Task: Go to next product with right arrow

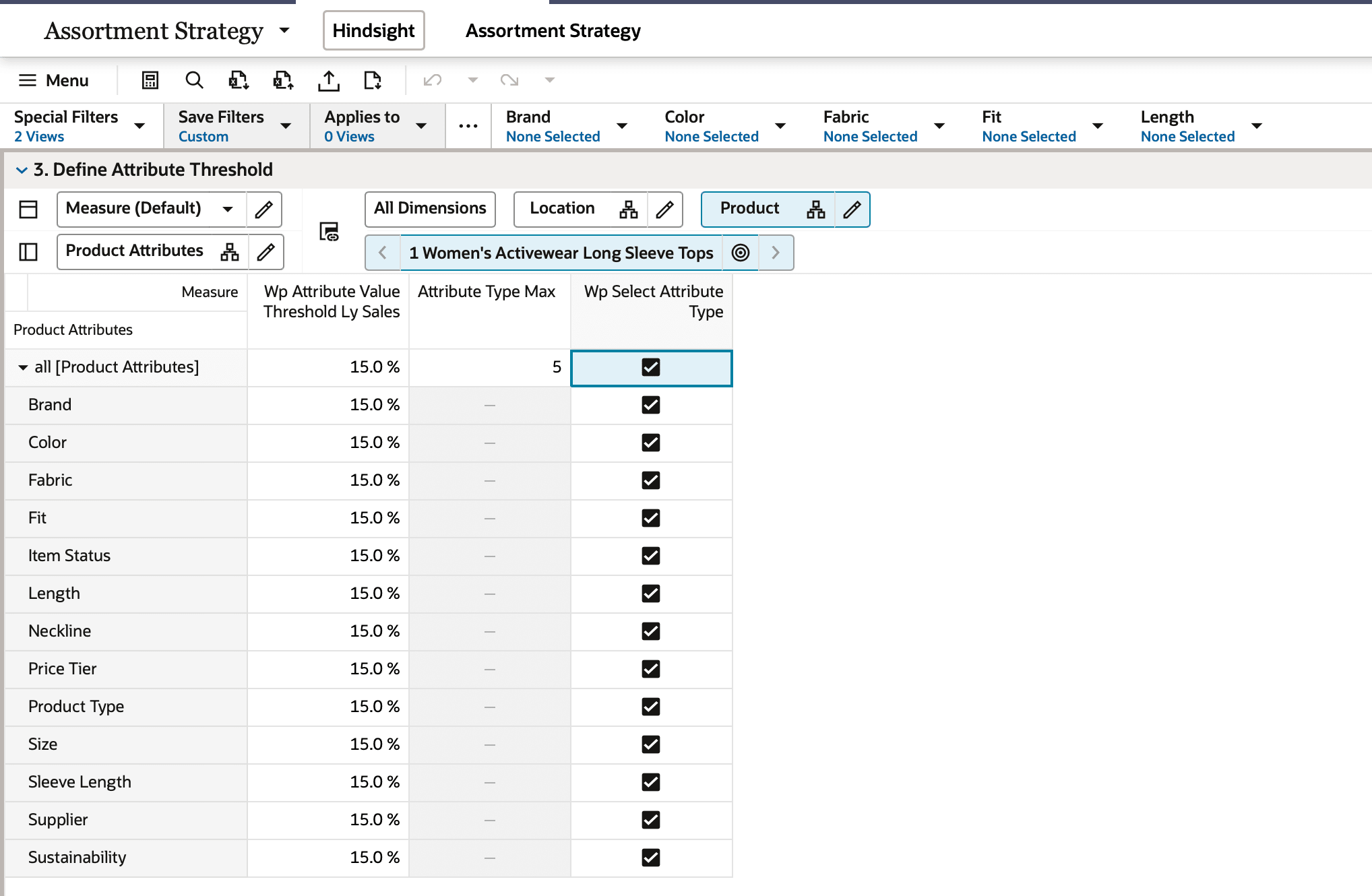Action: pos(775,253)
